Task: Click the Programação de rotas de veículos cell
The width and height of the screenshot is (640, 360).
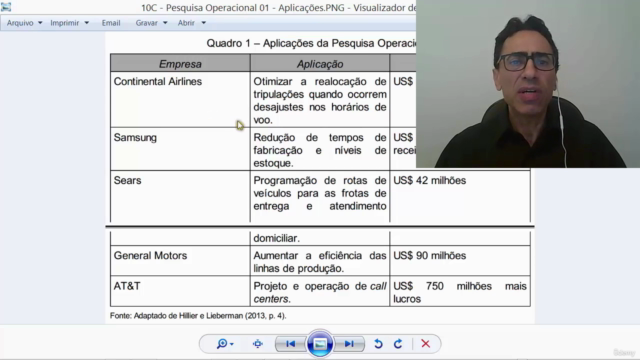Action: [x=320, y=196]
